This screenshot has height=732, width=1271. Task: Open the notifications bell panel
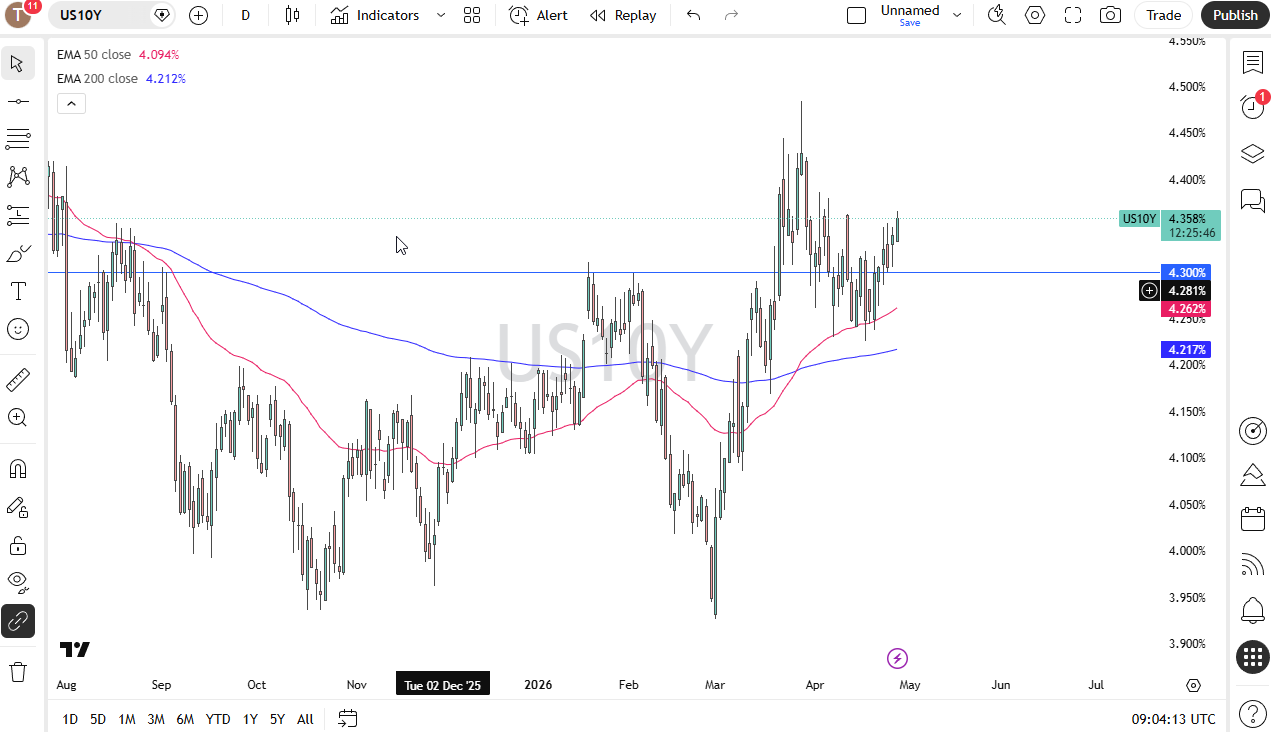[1252, 610]
